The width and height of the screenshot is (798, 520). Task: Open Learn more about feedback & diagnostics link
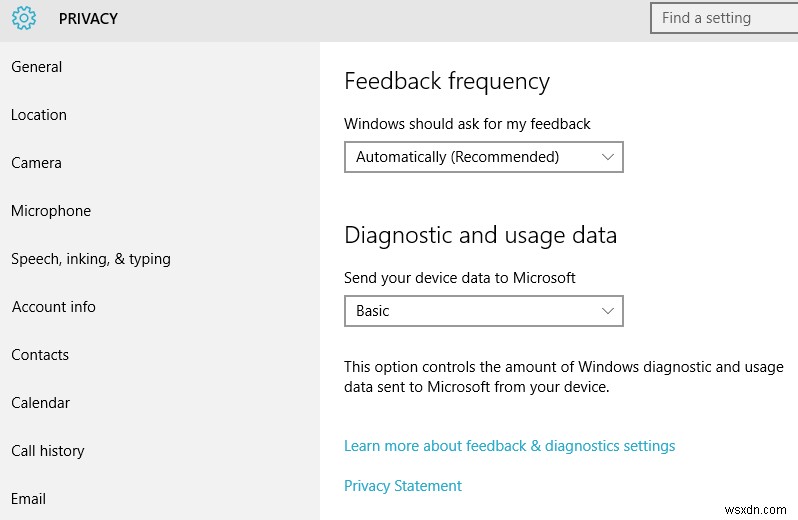[509, 446]
